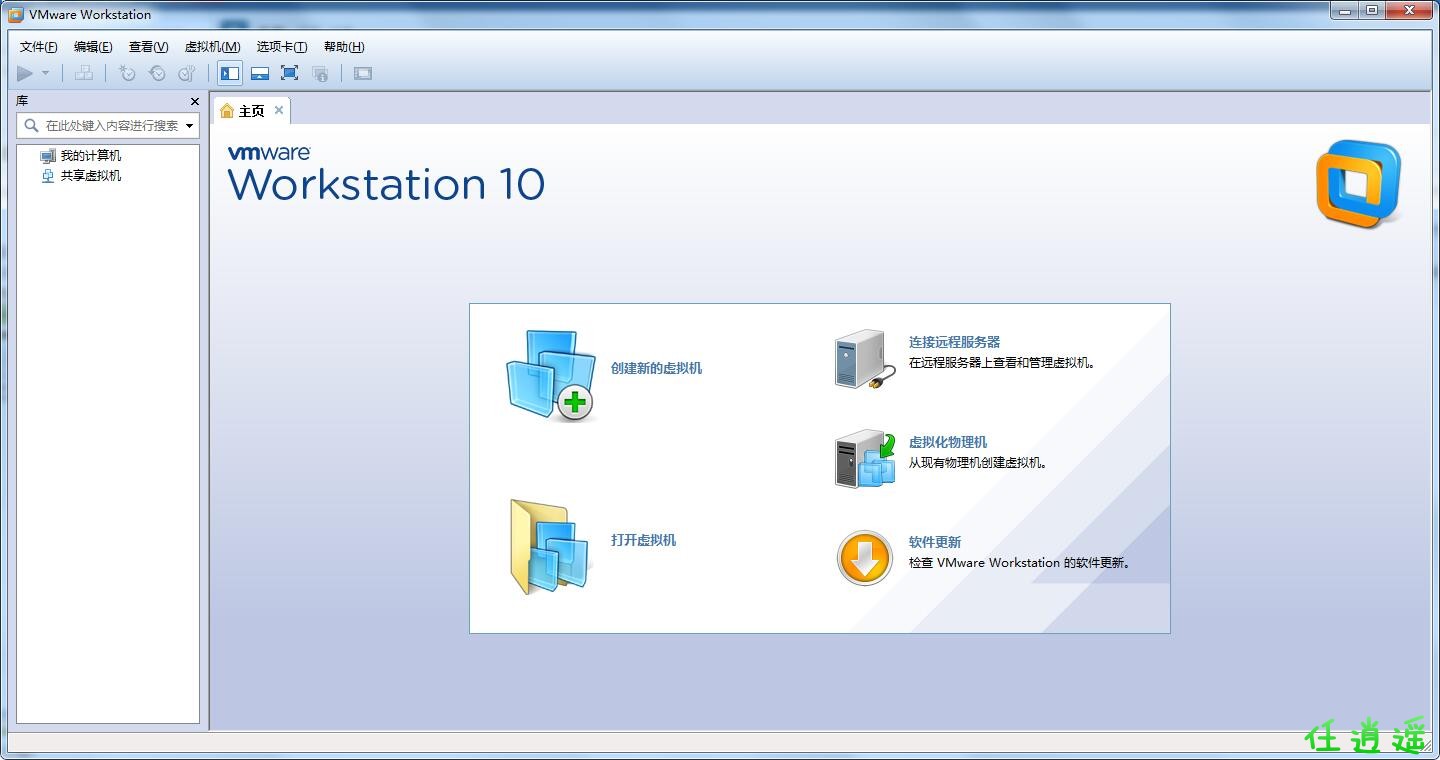Click the 创建新的虚拟机 link
1440x760 pixels.
656,368
